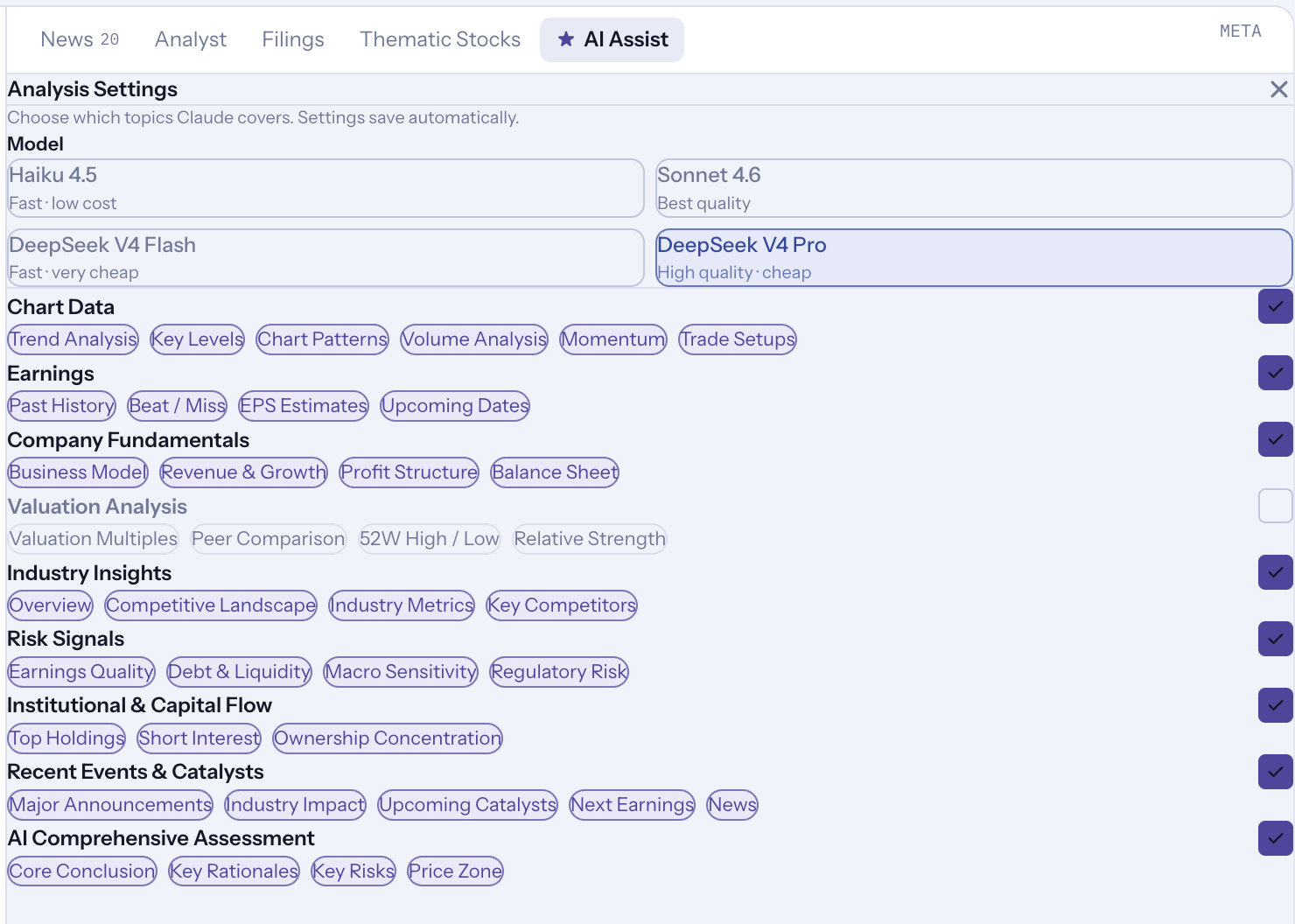Toggle the Chart Patterns chip

(x=322, y=339)
